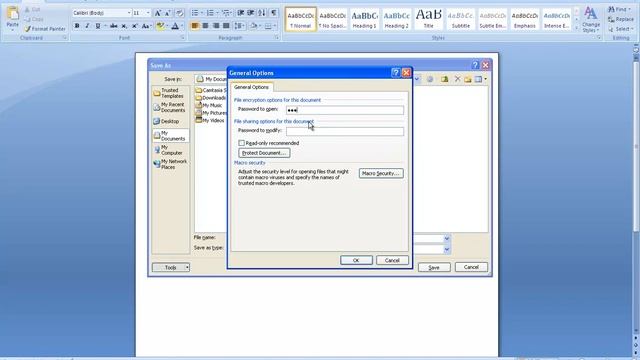Click the Delete icon in Save As toolbar
The height and width of the screenshot is (360, 640).
(457, 79)
